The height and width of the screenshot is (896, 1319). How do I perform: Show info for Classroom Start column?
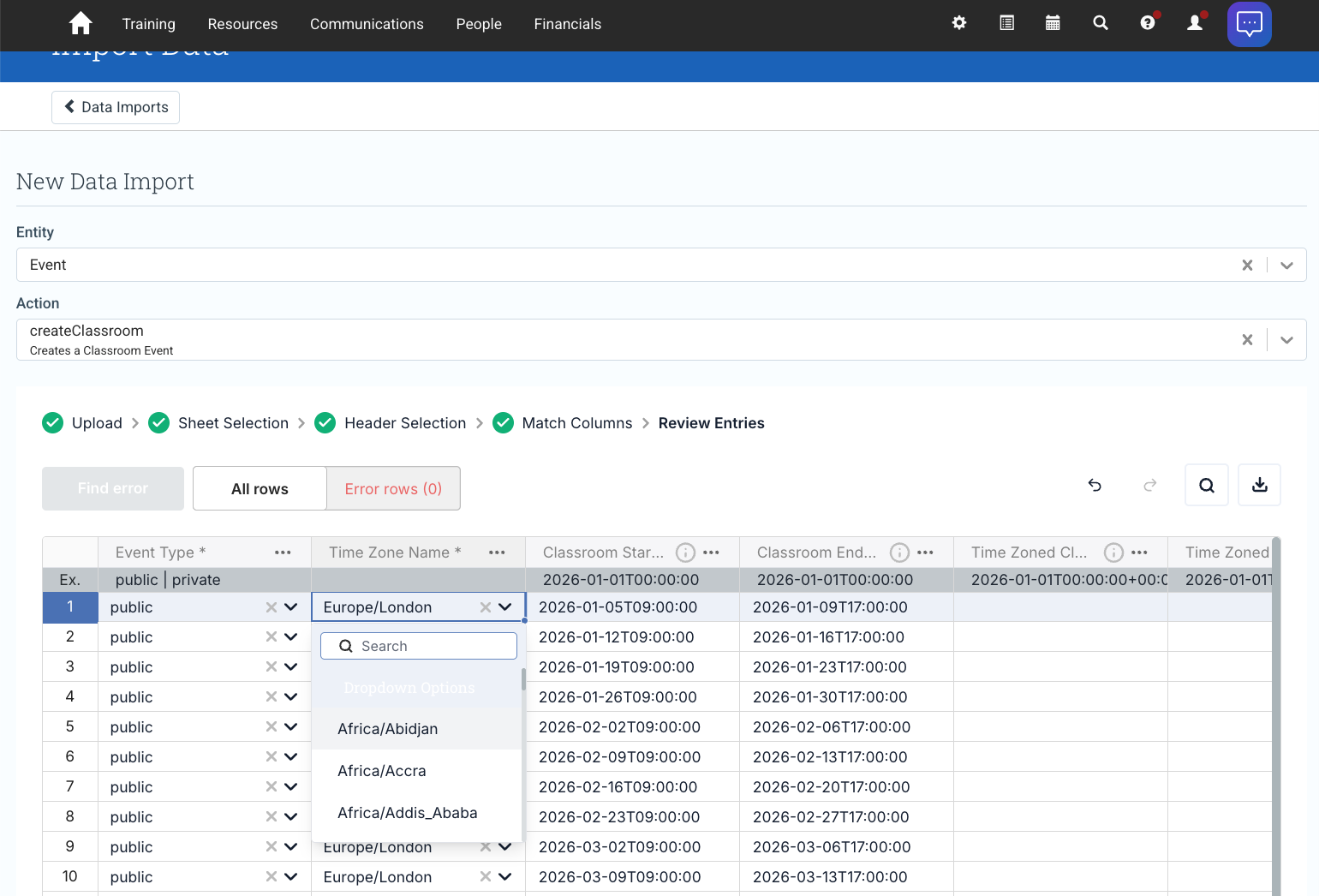pyautogui.click(x=685, y=553)
